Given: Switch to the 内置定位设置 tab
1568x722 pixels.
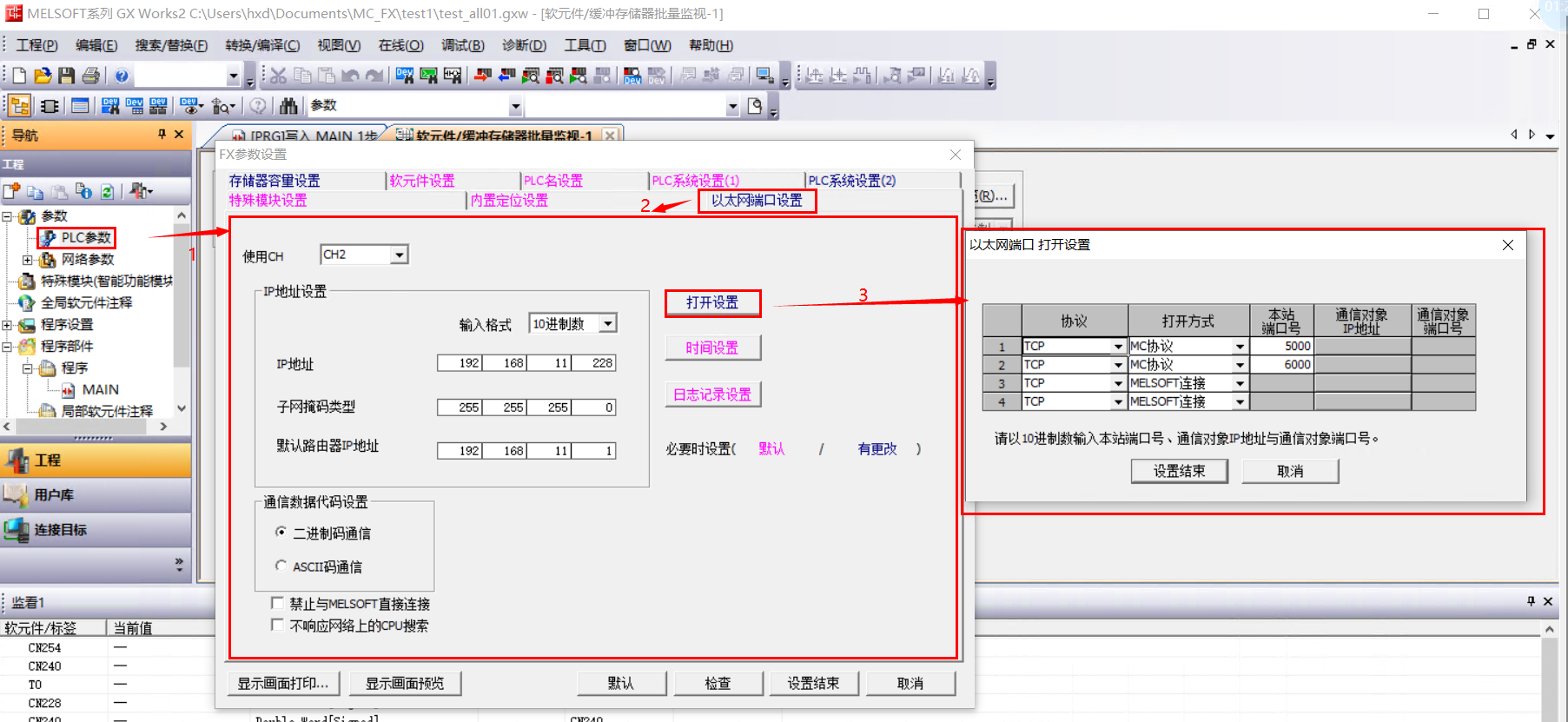Looking at the screenshot, I should tap(509, 201).
